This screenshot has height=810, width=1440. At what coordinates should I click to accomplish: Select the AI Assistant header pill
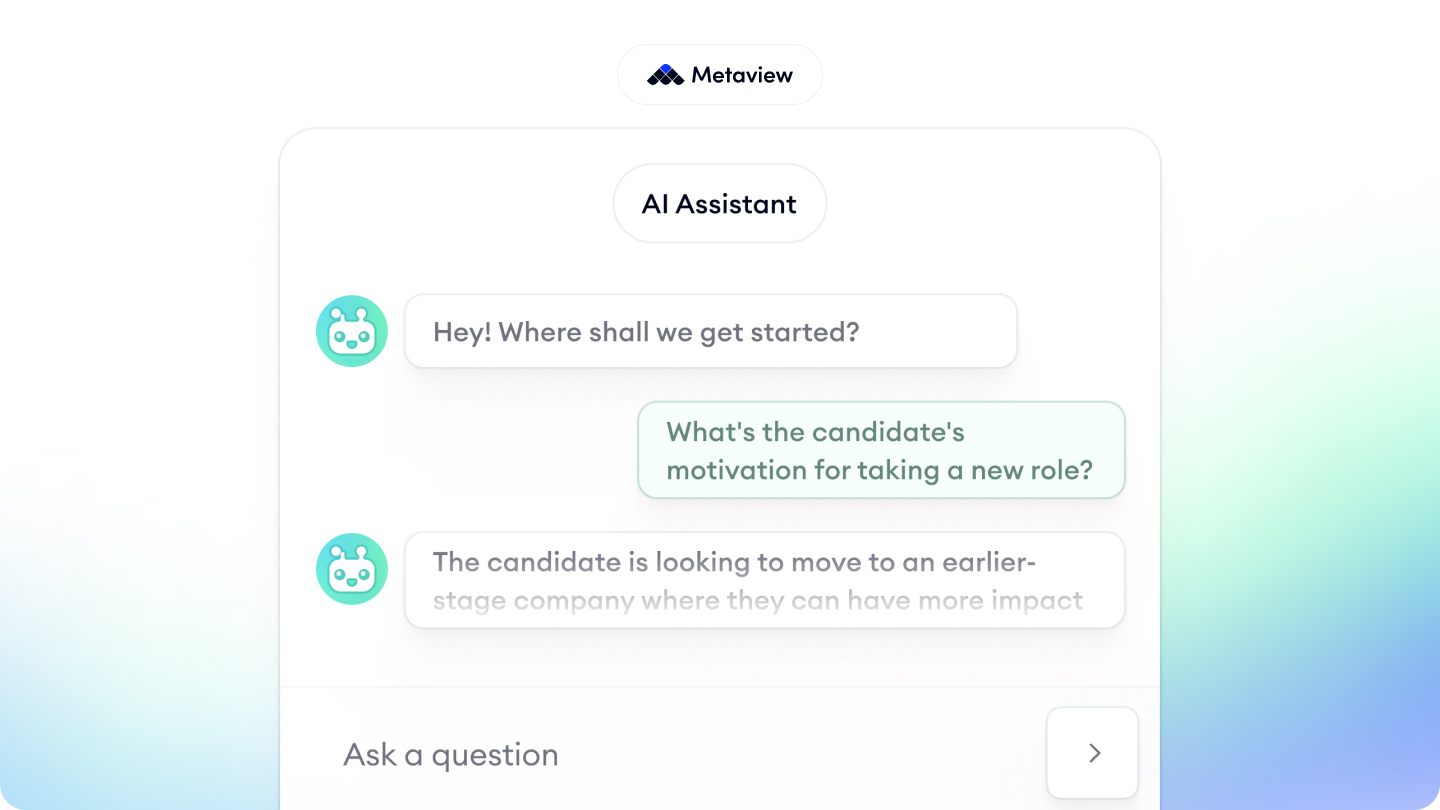click(719, 204)
